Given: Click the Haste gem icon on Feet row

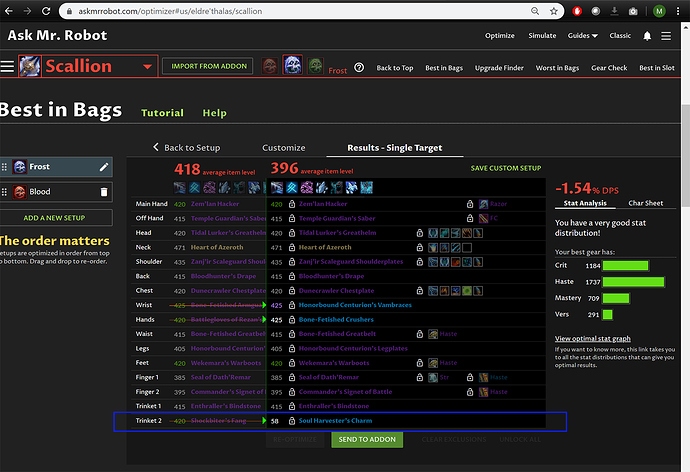Looking at the screenshot, I should [x=433, y=363].
